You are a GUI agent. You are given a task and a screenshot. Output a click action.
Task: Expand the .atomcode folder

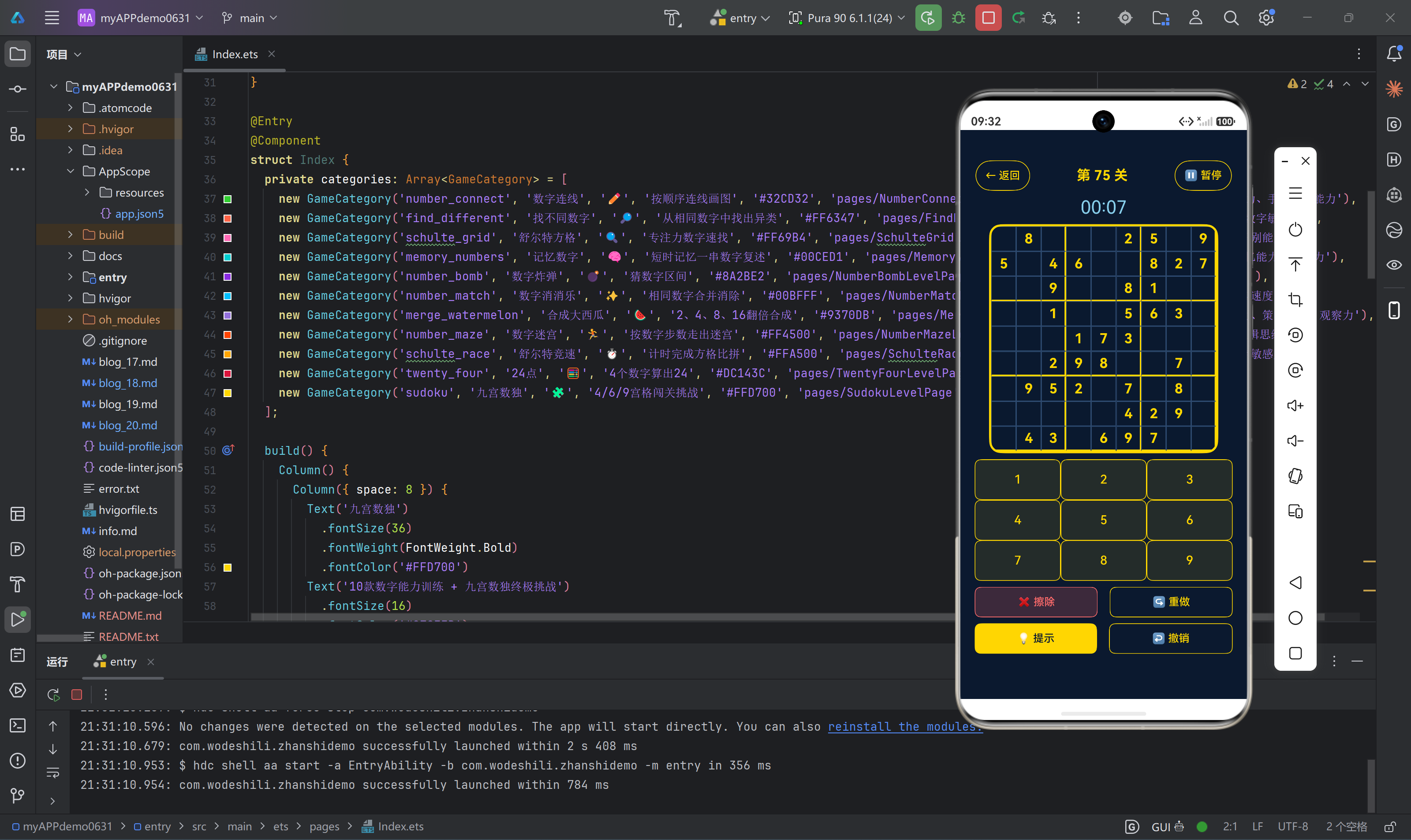click(70, 108)
